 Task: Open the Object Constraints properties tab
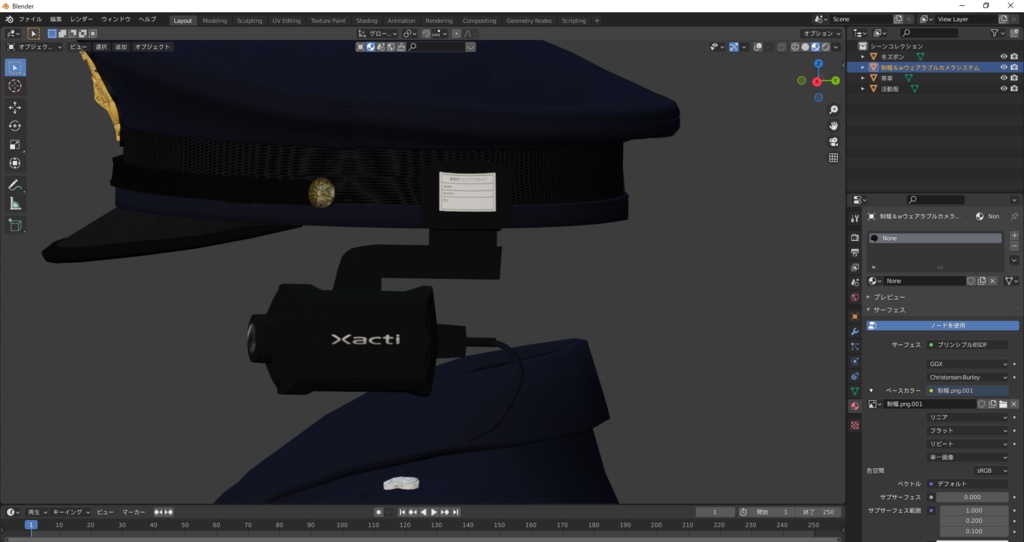[x=855, y=376]
